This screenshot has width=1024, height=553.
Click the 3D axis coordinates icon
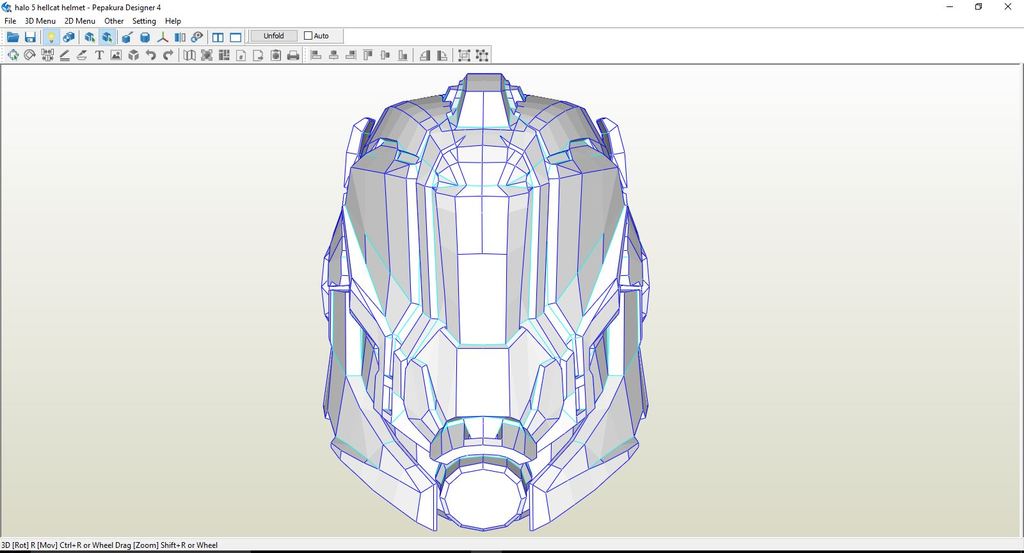(x=162, y=37)
